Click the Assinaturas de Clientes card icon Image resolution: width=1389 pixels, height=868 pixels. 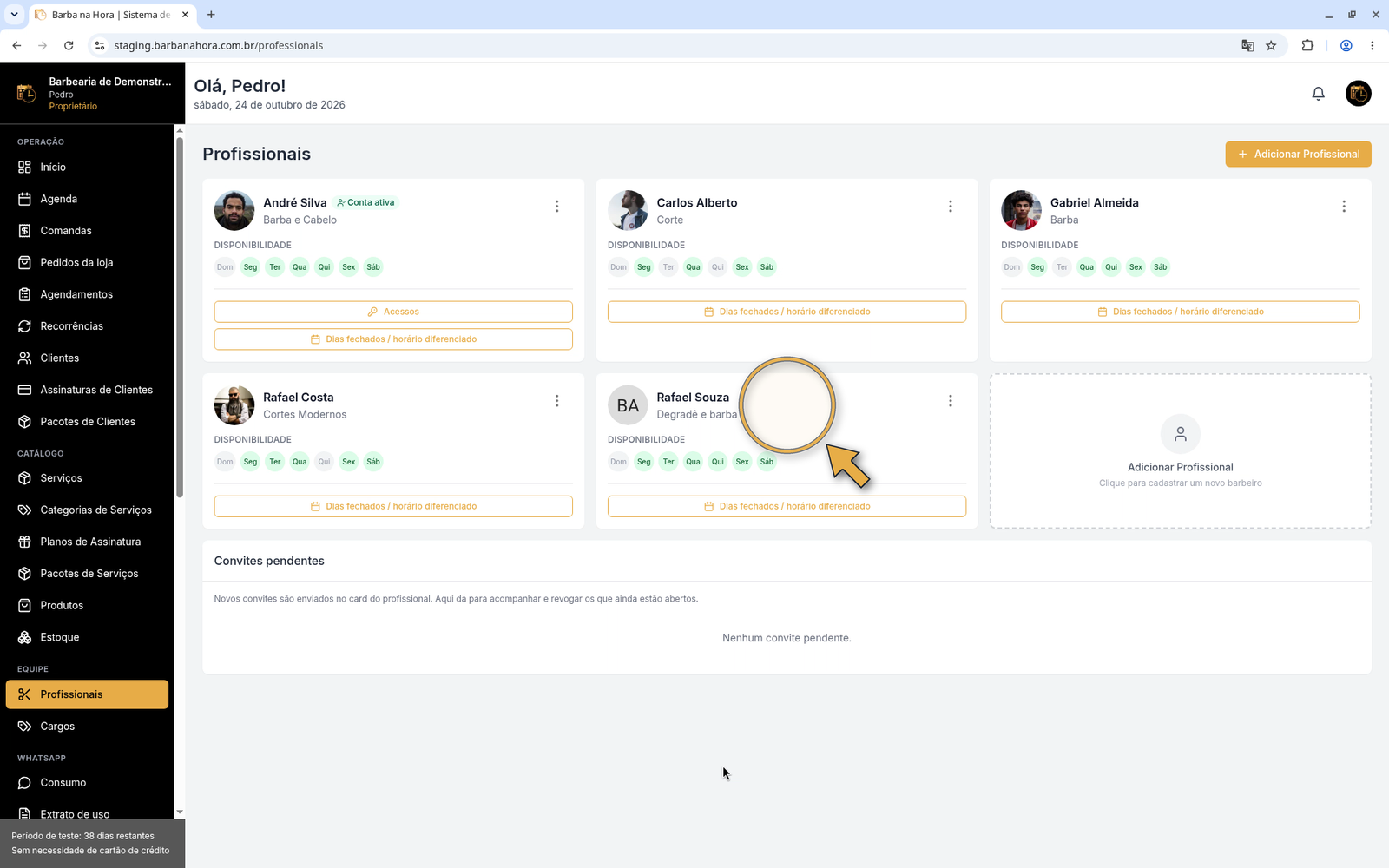pos(24,390)
